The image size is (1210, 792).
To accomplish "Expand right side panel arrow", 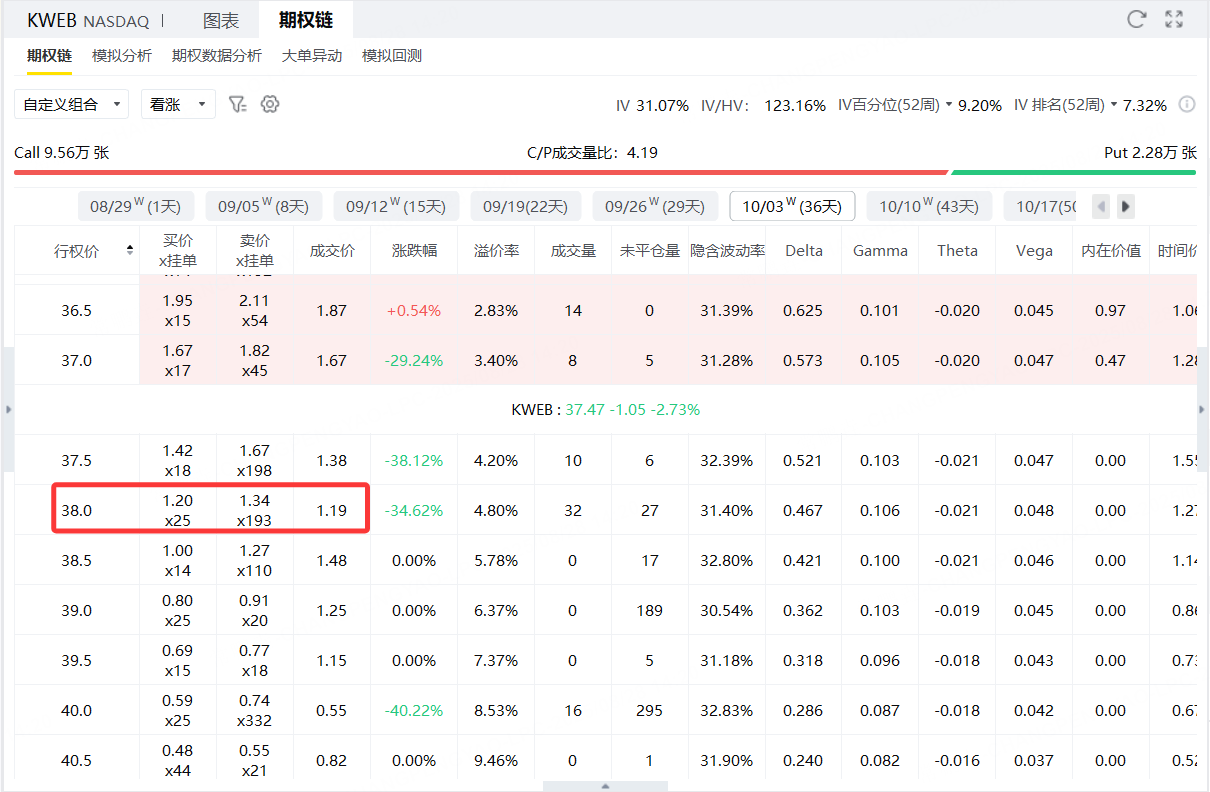I will click(x=1203, y=410).
